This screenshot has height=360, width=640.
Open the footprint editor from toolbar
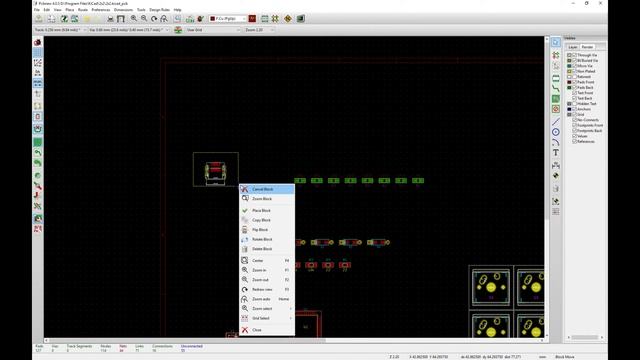point(64,19)
